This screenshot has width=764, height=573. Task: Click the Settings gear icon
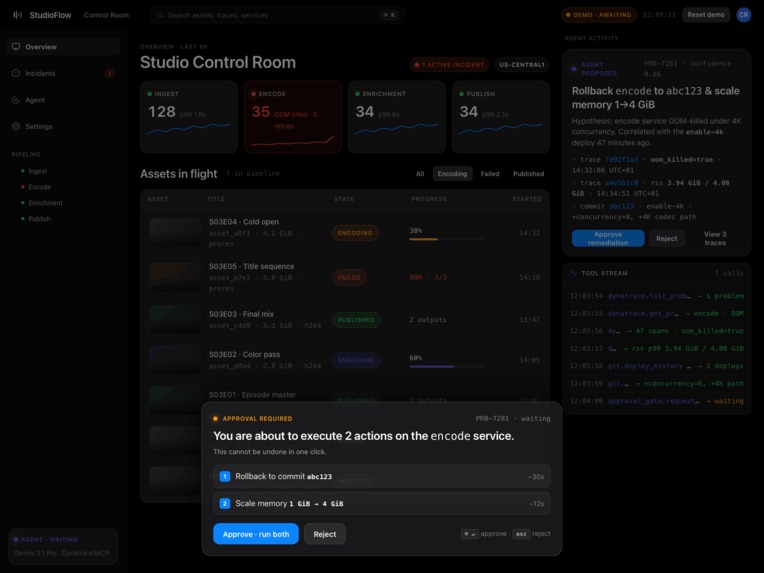coord(16,126)
